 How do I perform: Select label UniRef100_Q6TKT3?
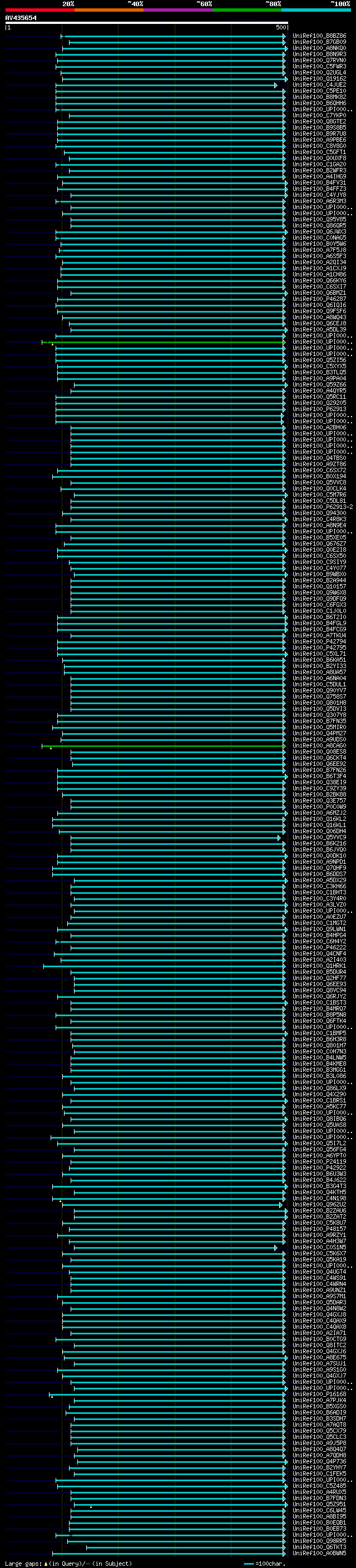tap(319, 1547)
